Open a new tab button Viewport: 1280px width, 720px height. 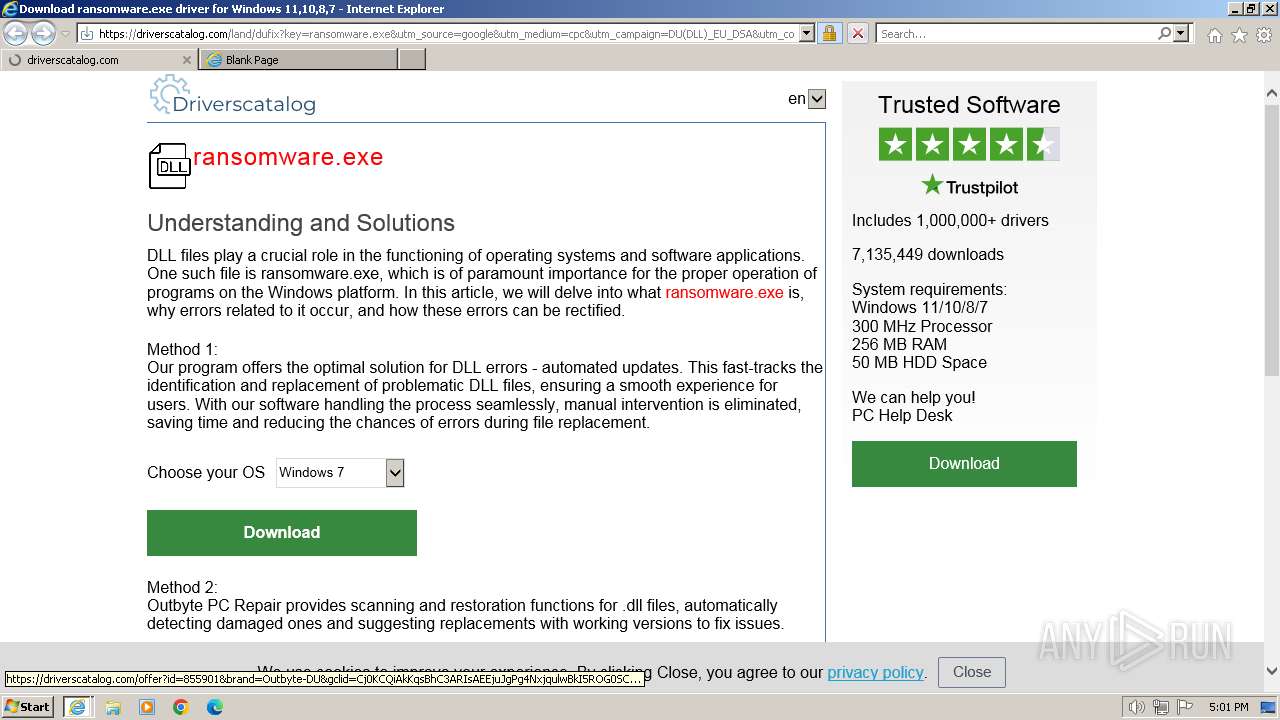click(412, 60)
